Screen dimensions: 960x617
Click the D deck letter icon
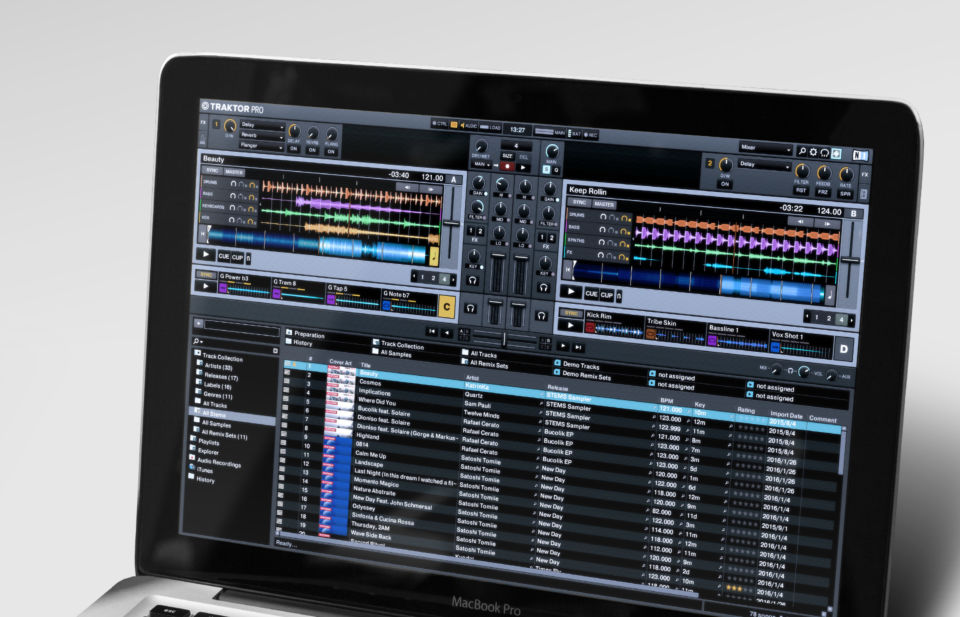845,349
